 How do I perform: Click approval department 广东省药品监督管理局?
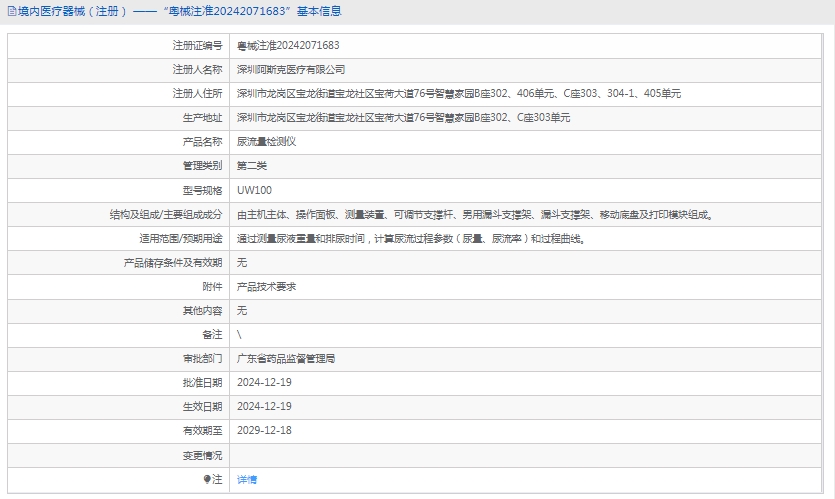click(285, 358)
